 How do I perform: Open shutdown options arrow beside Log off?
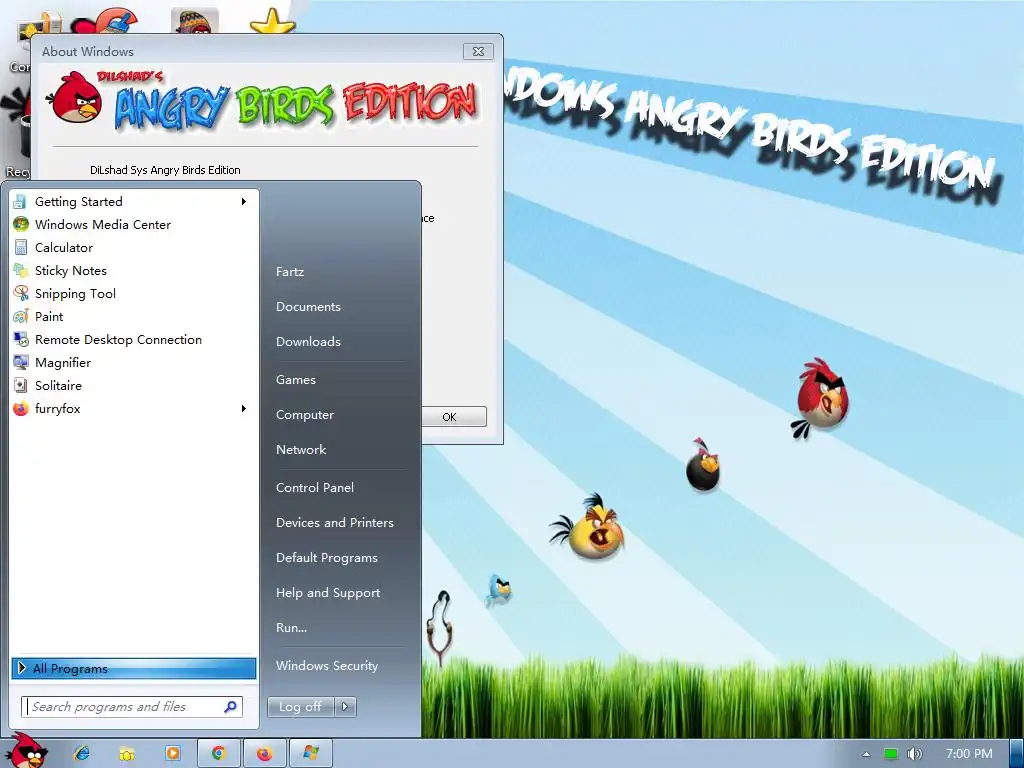345,707
